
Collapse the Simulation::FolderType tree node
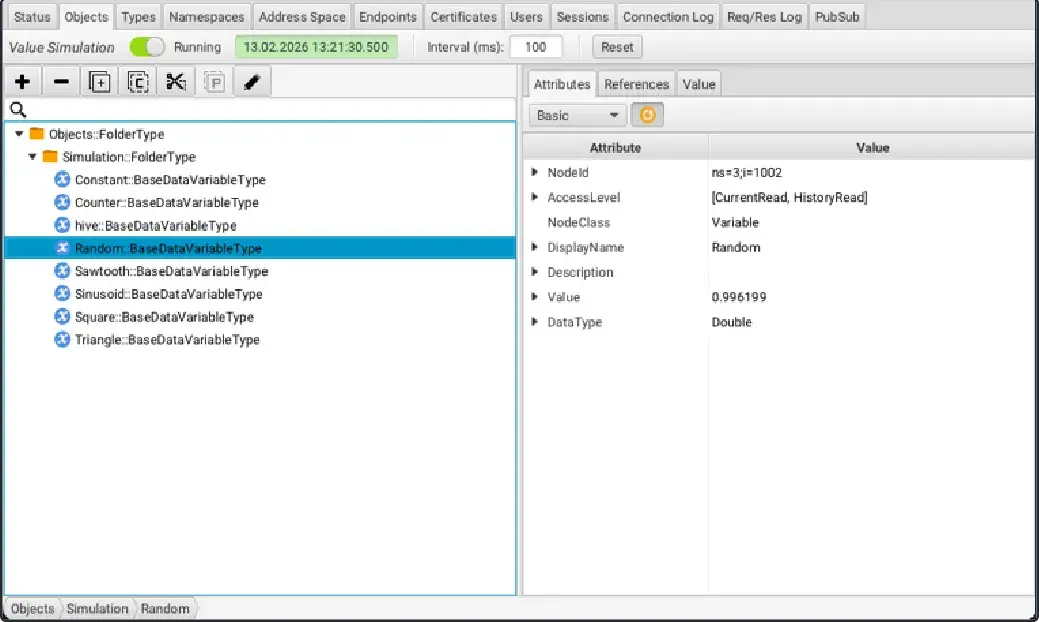tap(32, 157)
